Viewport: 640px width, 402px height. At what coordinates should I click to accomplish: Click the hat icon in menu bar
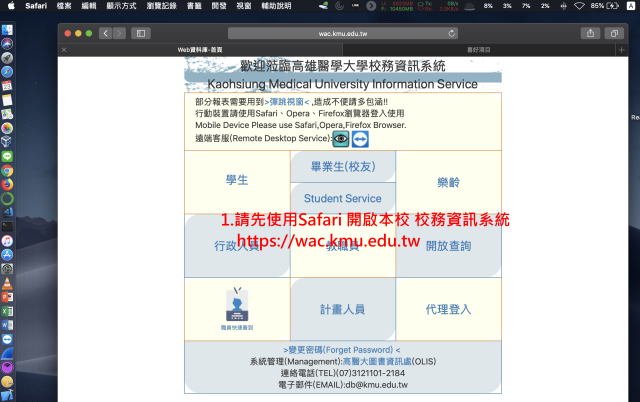[469, 6]
